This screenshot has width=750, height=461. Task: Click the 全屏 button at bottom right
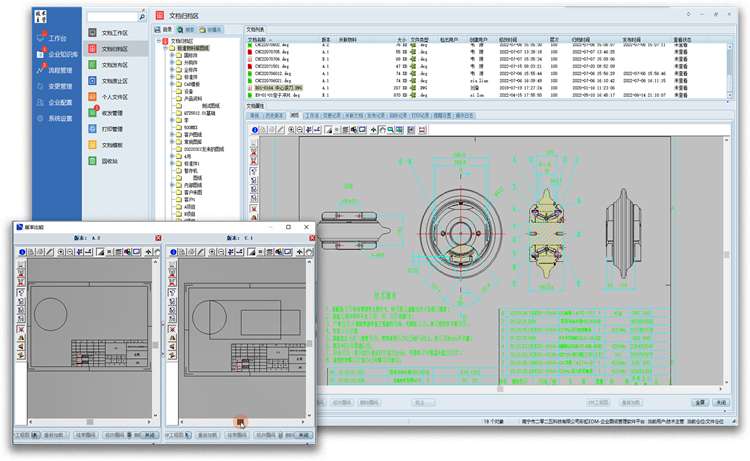(700, 402)
